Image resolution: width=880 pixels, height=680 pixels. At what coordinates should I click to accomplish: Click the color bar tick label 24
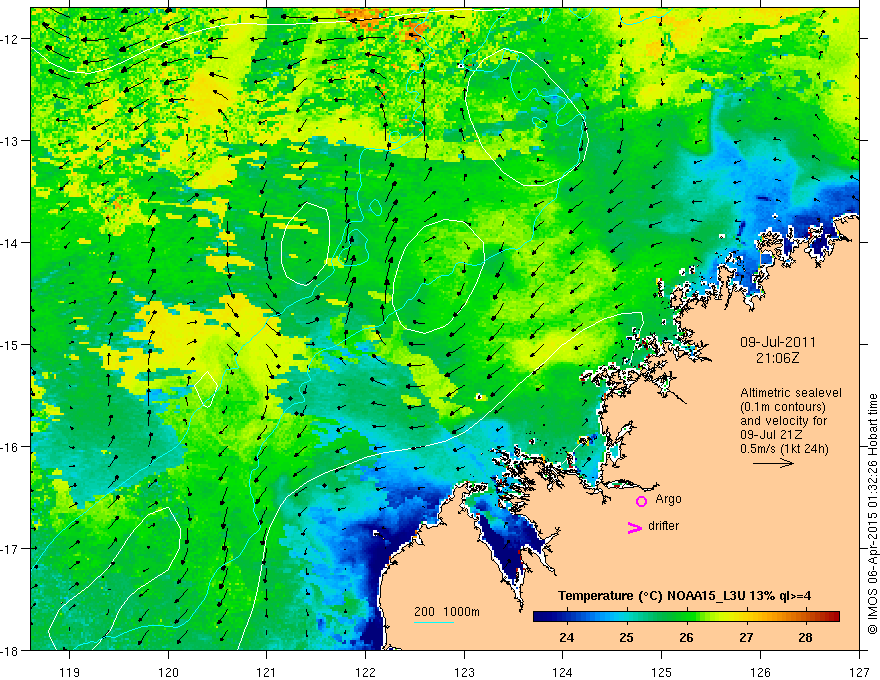(x=566, y=637)
